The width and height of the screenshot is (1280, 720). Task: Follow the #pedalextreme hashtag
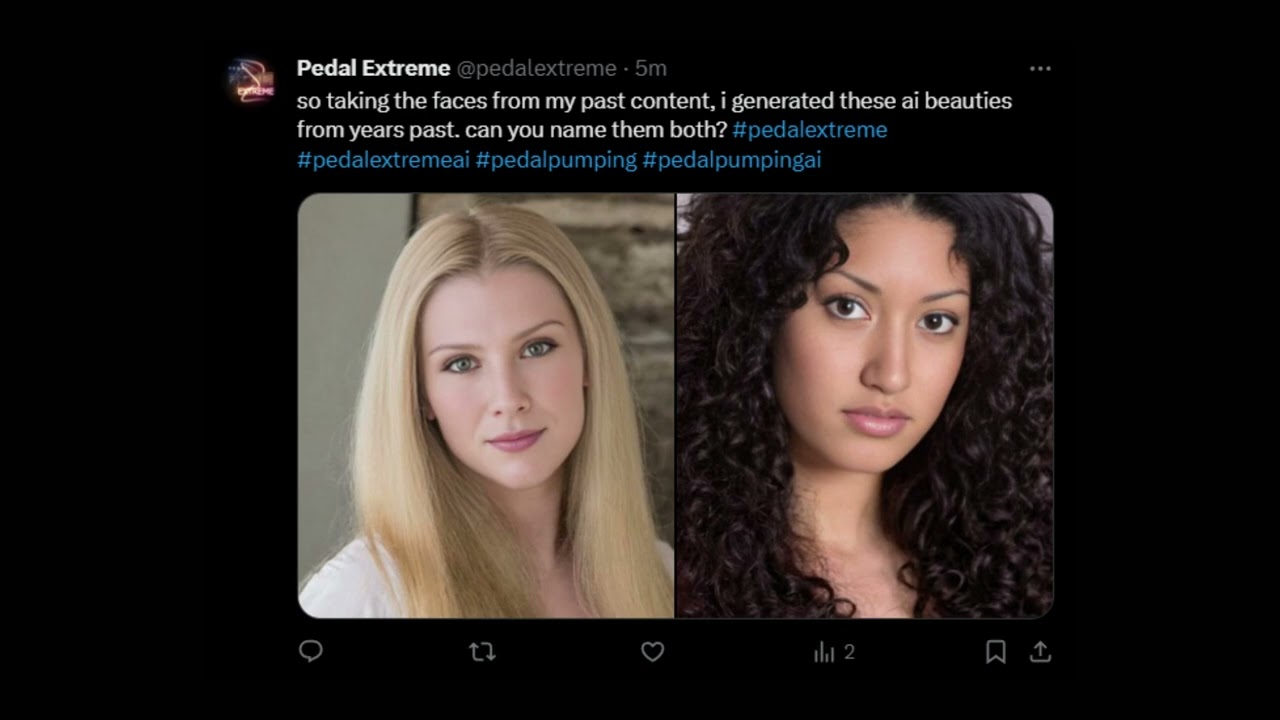810,130
